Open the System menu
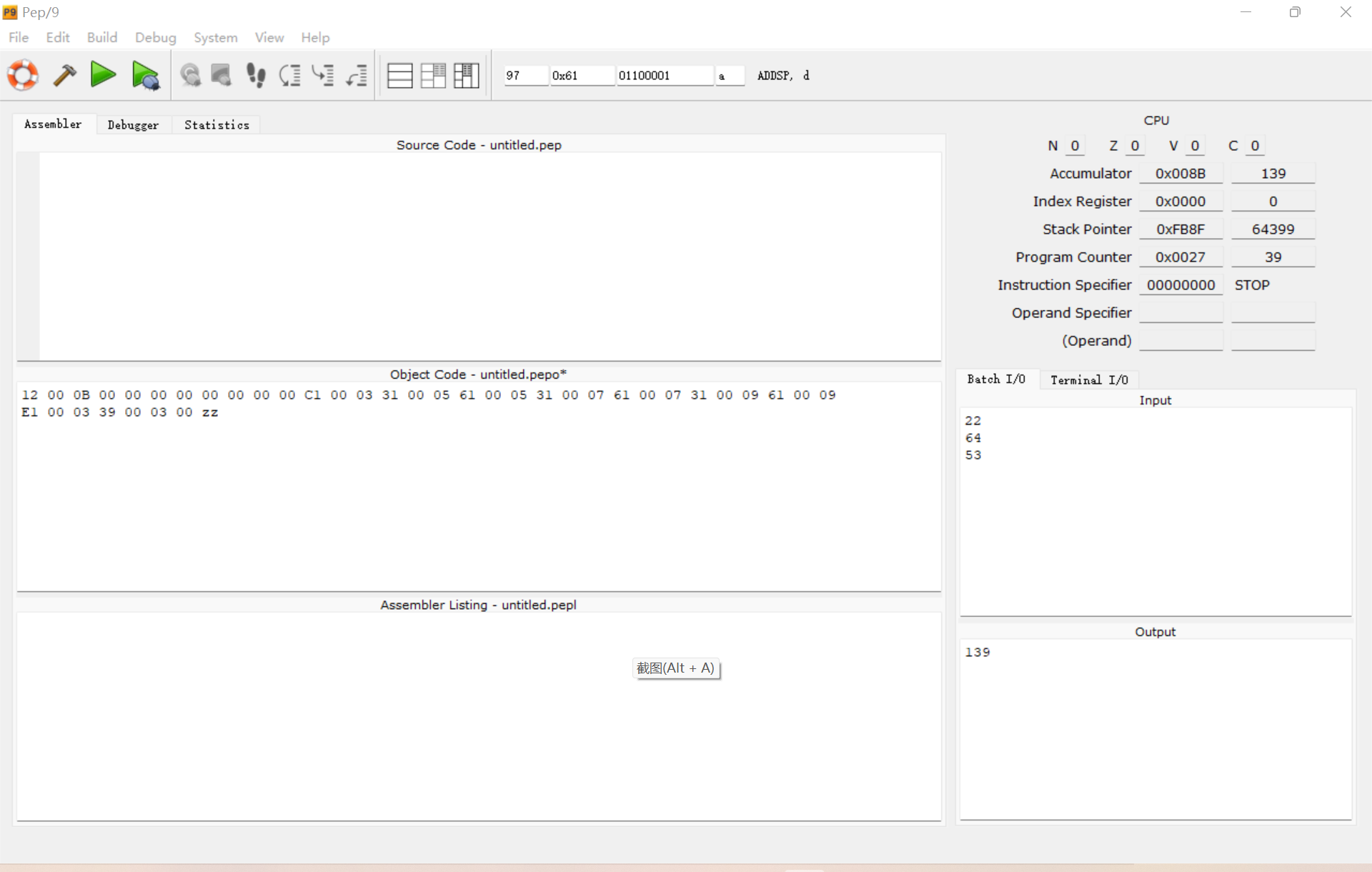 pos(215,37)
